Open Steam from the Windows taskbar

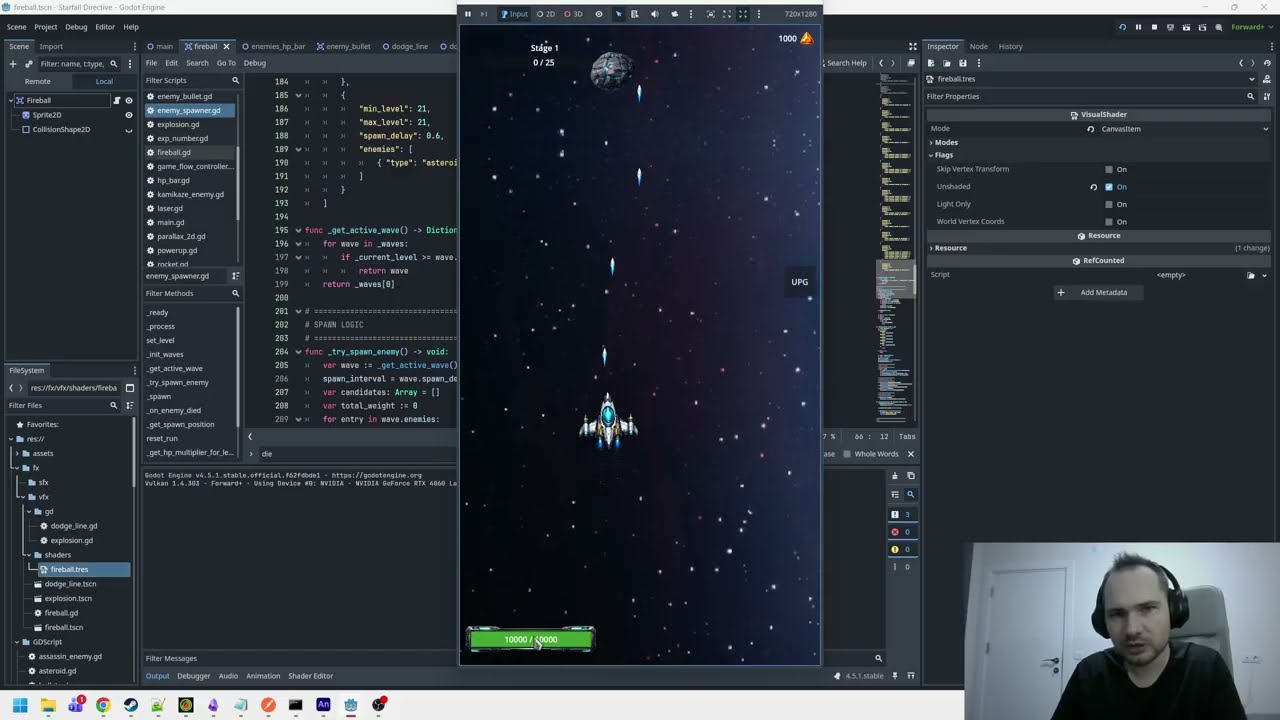pos(131,705)
